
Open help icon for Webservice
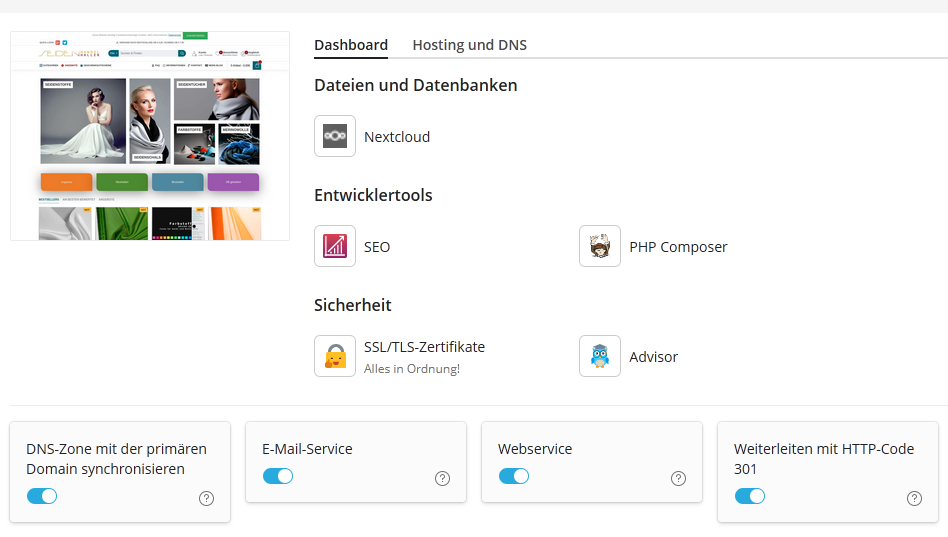[x=679, y=478]
